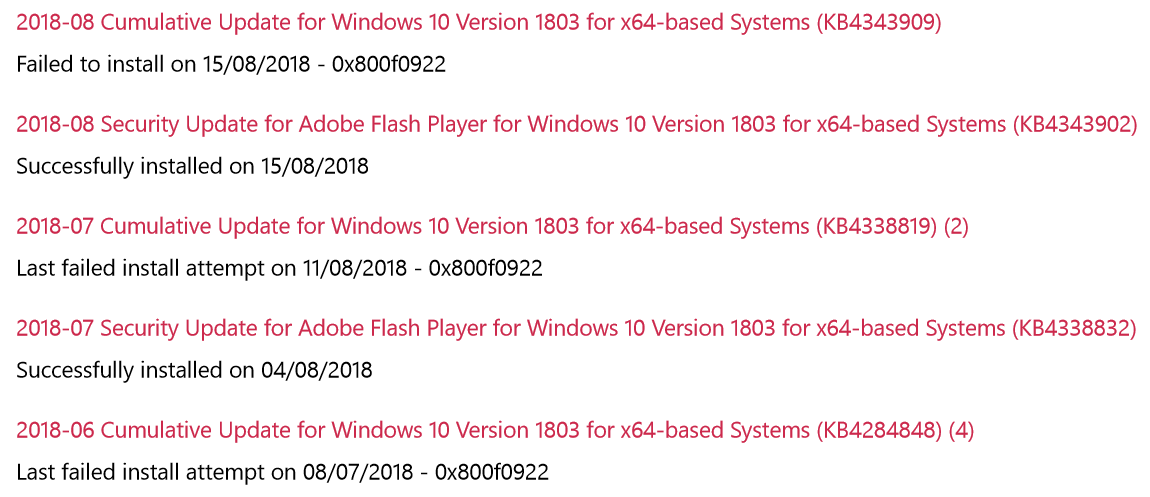The width and height of the screenshot is (1150, 497).
Task: Click the (KB4343902) identifier in the Flash update
Action: pos(1073,125)
